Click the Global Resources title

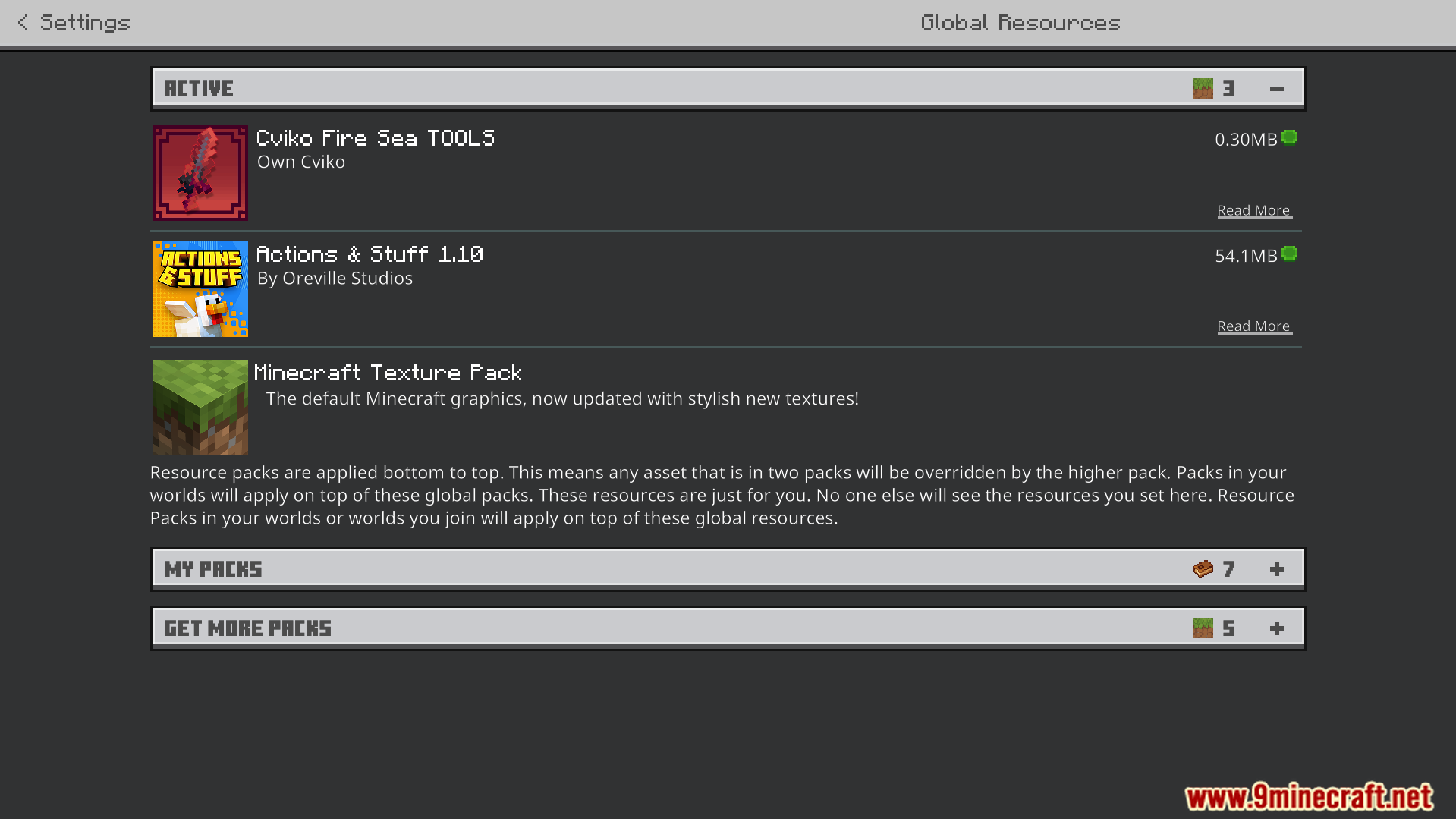[1020, 23]
